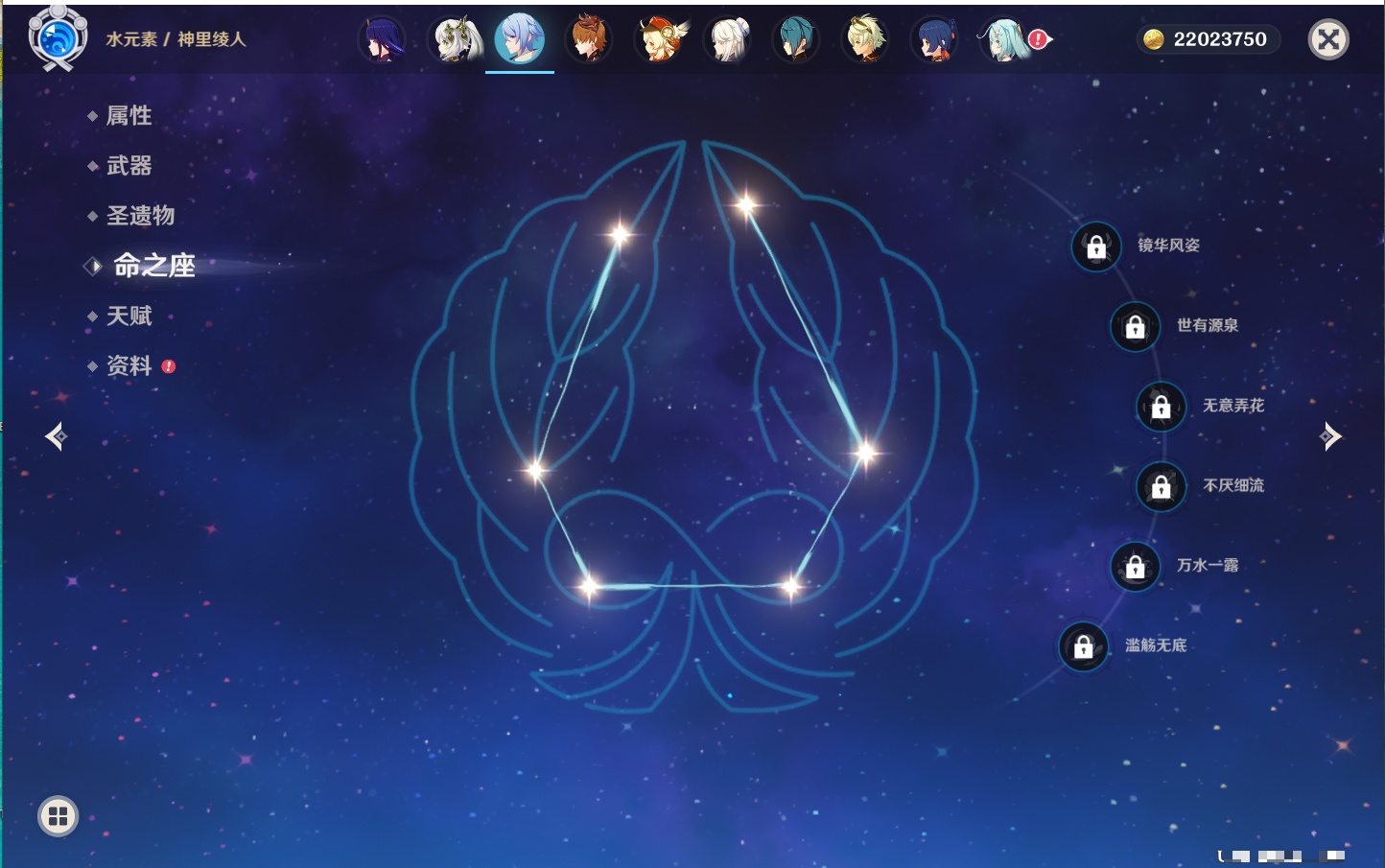
Task: Click the upper-right star node of constellation
Action: tap(746, 204)
